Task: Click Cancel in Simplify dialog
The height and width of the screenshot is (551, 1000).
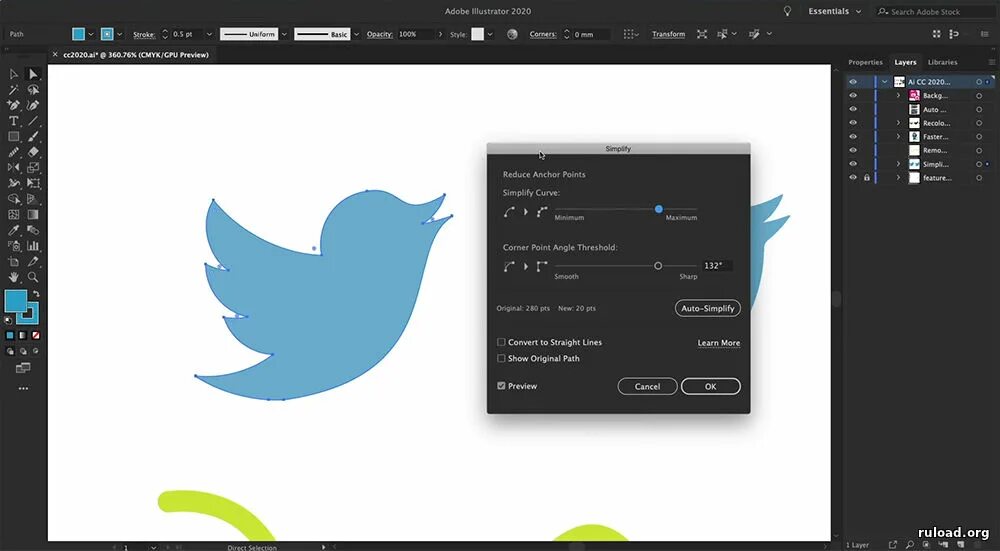Action: (647, 386)
